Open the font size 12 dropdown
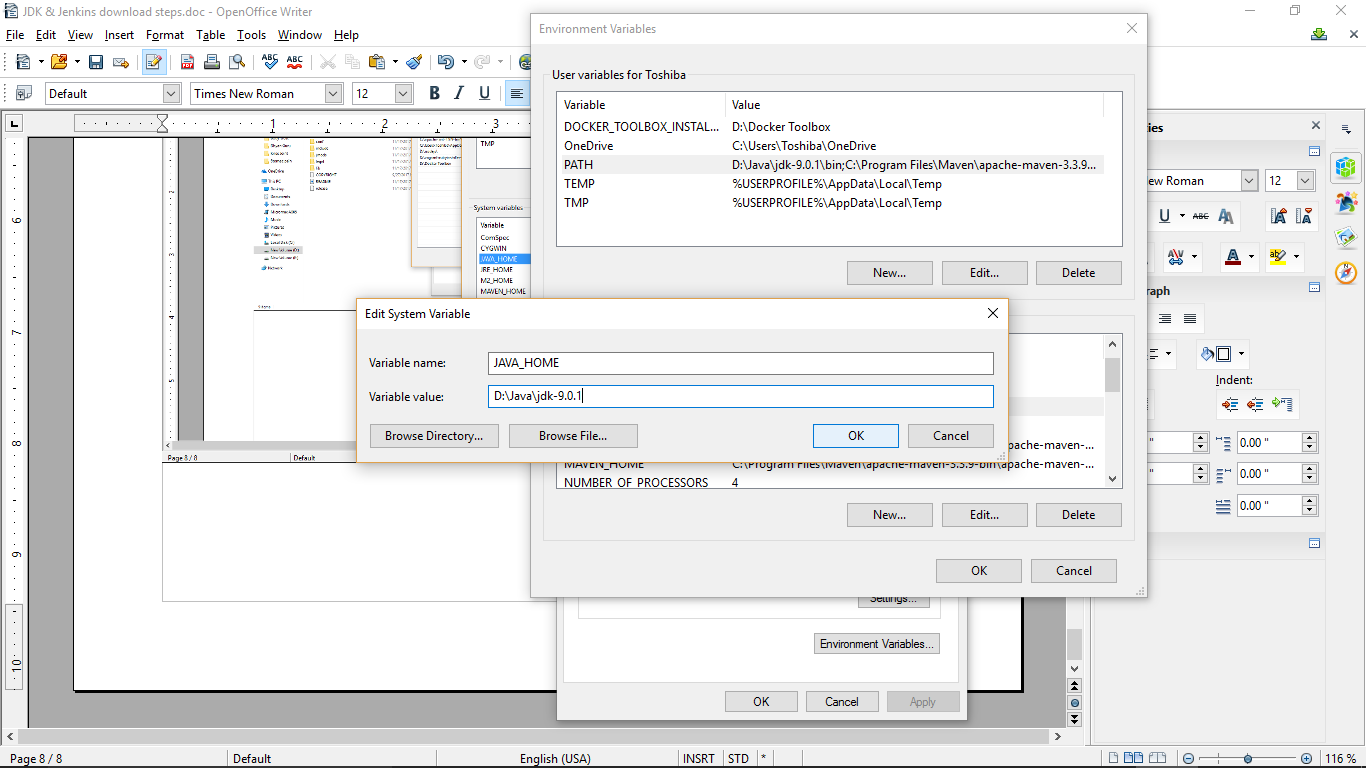This screenshot has height=768, width=1366. click(401, 92)
